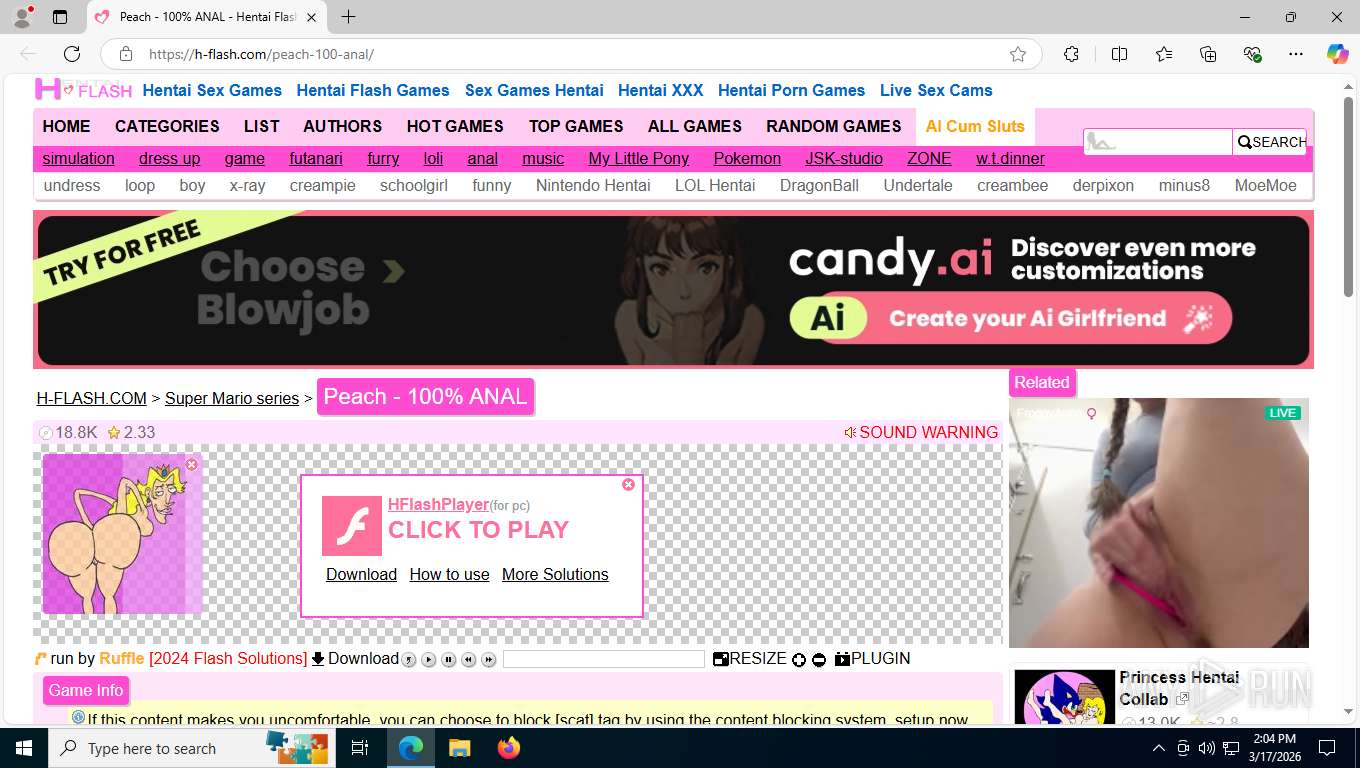
Task: Click H-FLASH.COM breadcrumb link
Action: click(x=92, y=398)
